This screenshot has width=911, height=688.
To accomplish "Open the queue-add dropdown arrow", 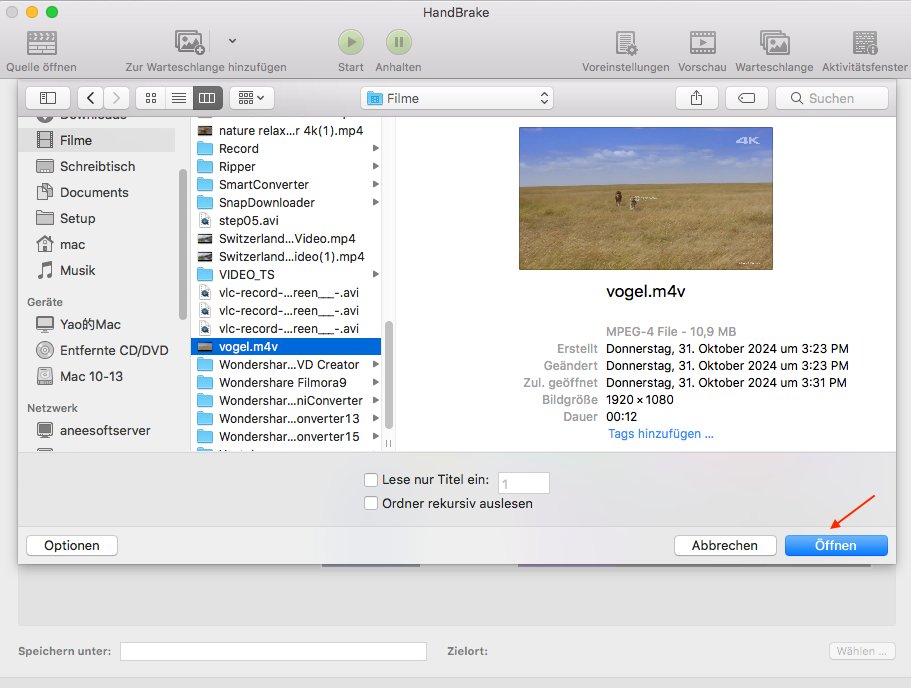I will (x=232, y=41).
